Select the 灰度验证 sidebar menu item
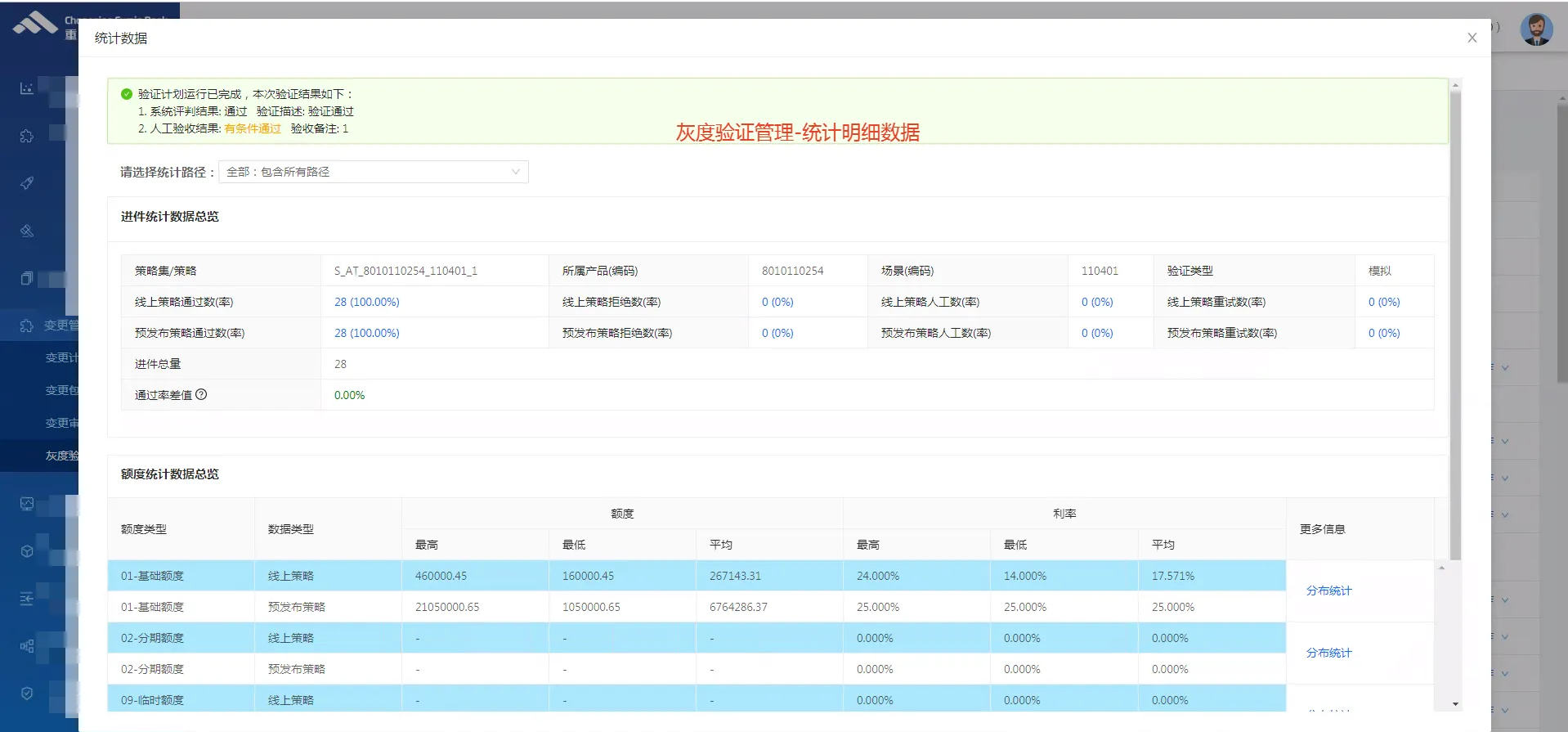The width and height of the screenshot is (1568, 732). pos(61,456)
